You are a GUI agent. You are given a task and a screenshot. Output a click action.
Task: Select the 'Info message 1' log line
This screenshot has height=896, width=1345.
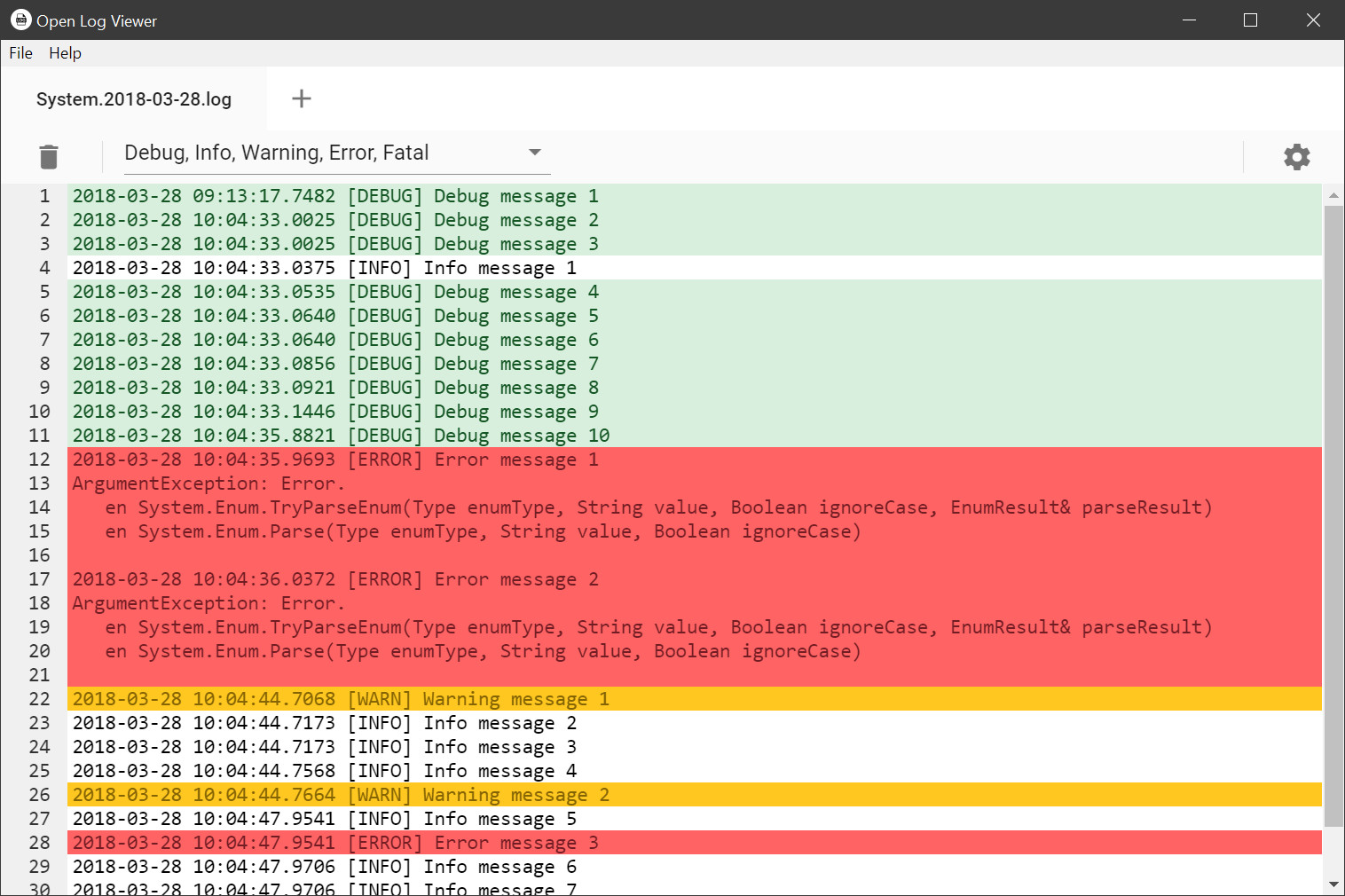click(x=695, y=268)
